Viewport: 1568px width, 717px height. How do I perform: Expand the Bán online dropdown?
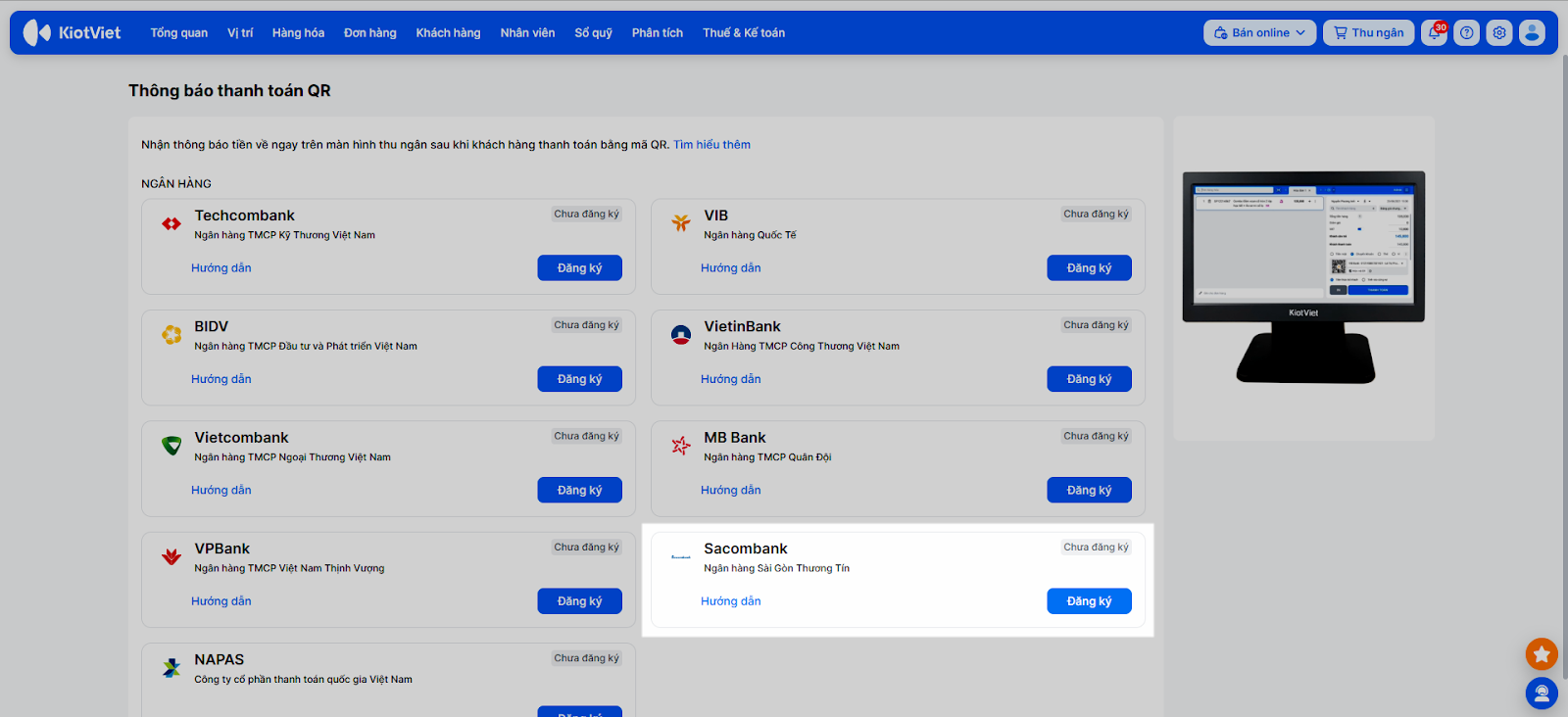tap(1259, 32)
